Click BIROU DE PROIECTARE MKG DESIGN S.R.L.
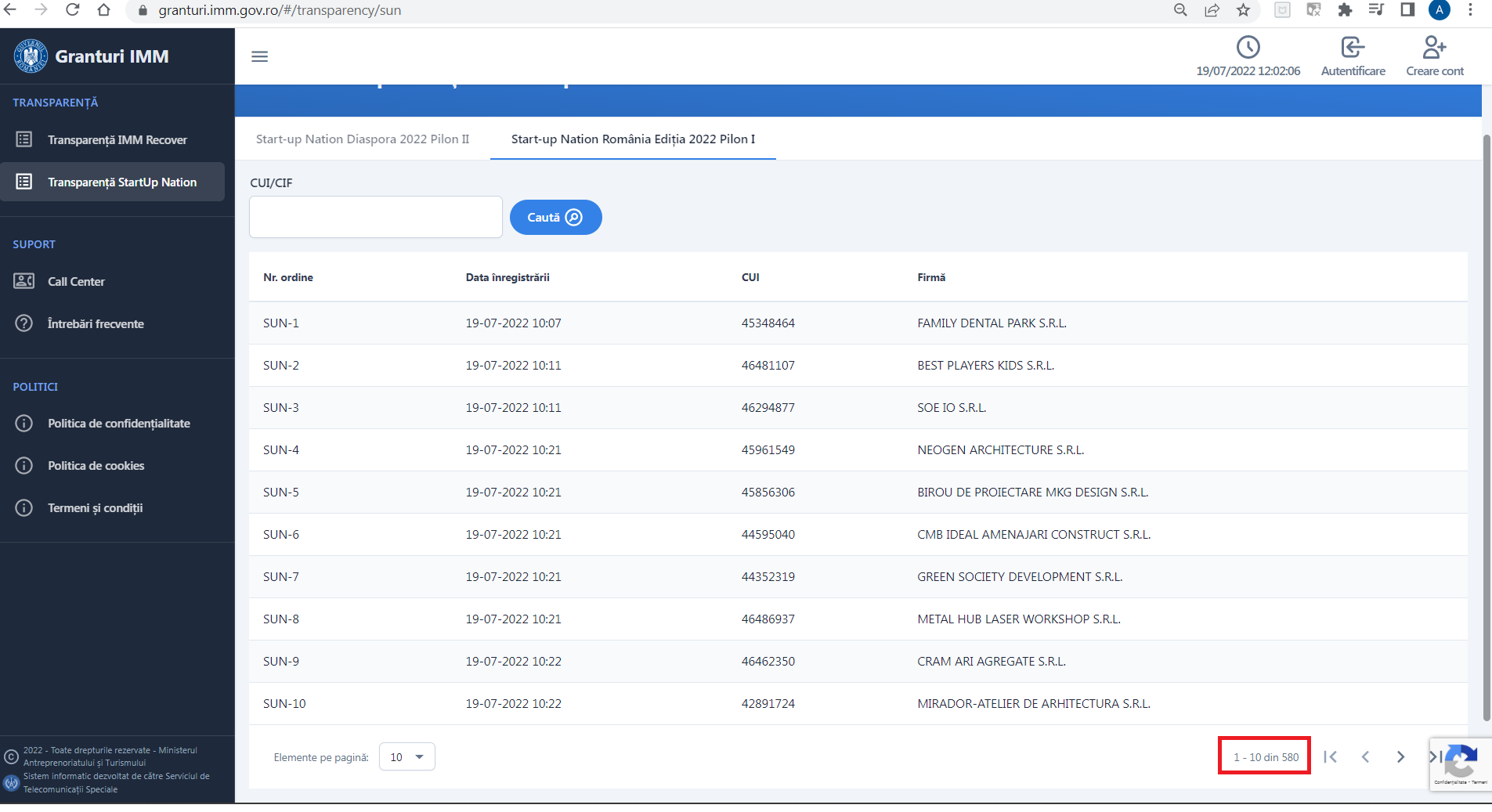 [x=1032, y=492]
